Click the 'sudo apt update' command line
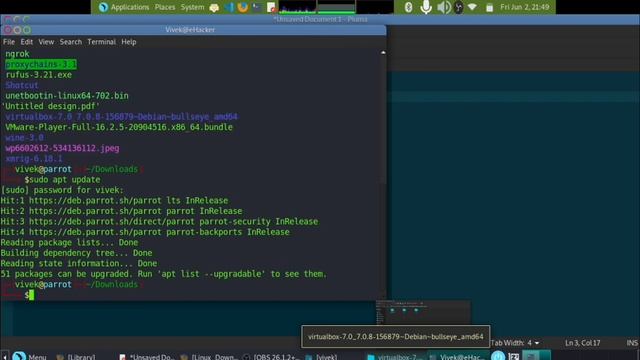 coord(64,180)
